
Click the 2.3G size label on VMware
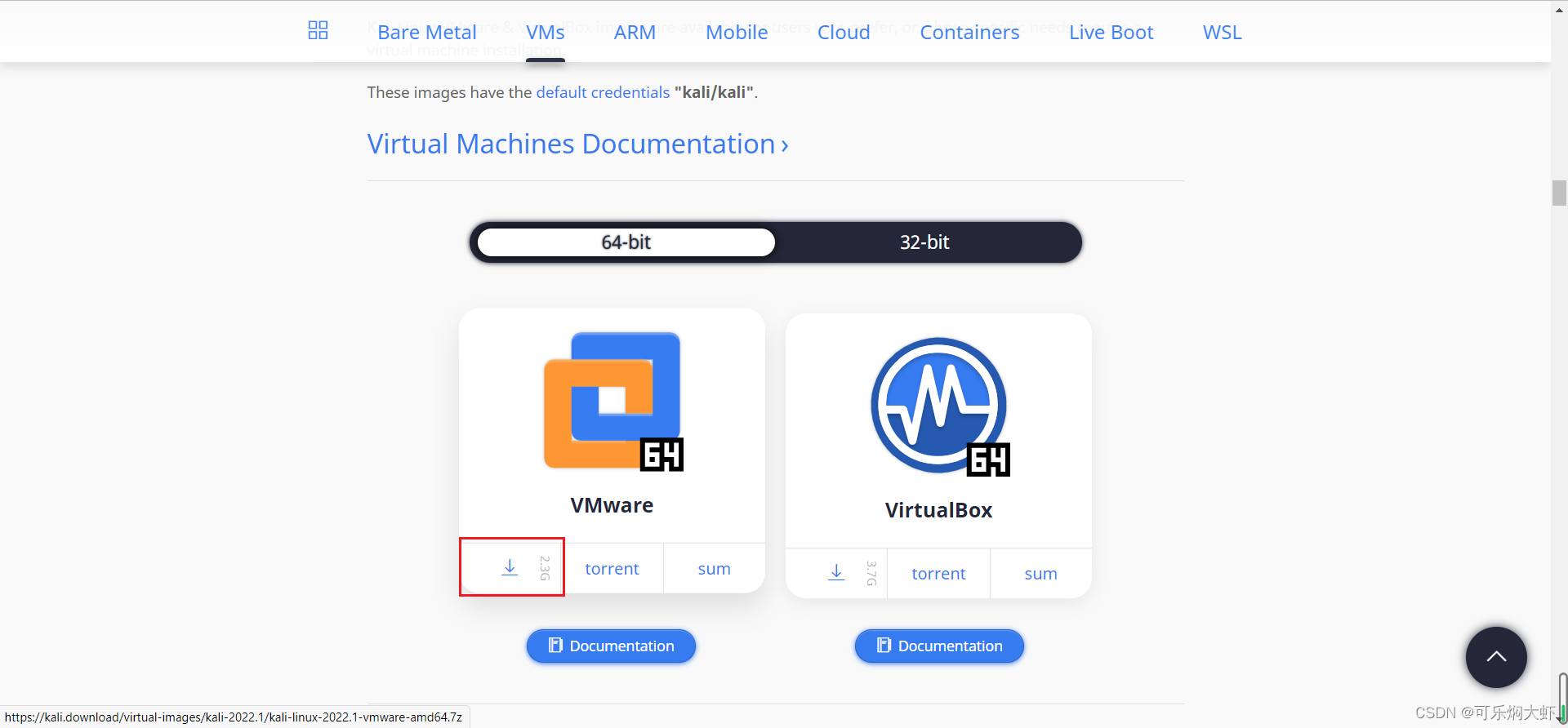(545, 567)
